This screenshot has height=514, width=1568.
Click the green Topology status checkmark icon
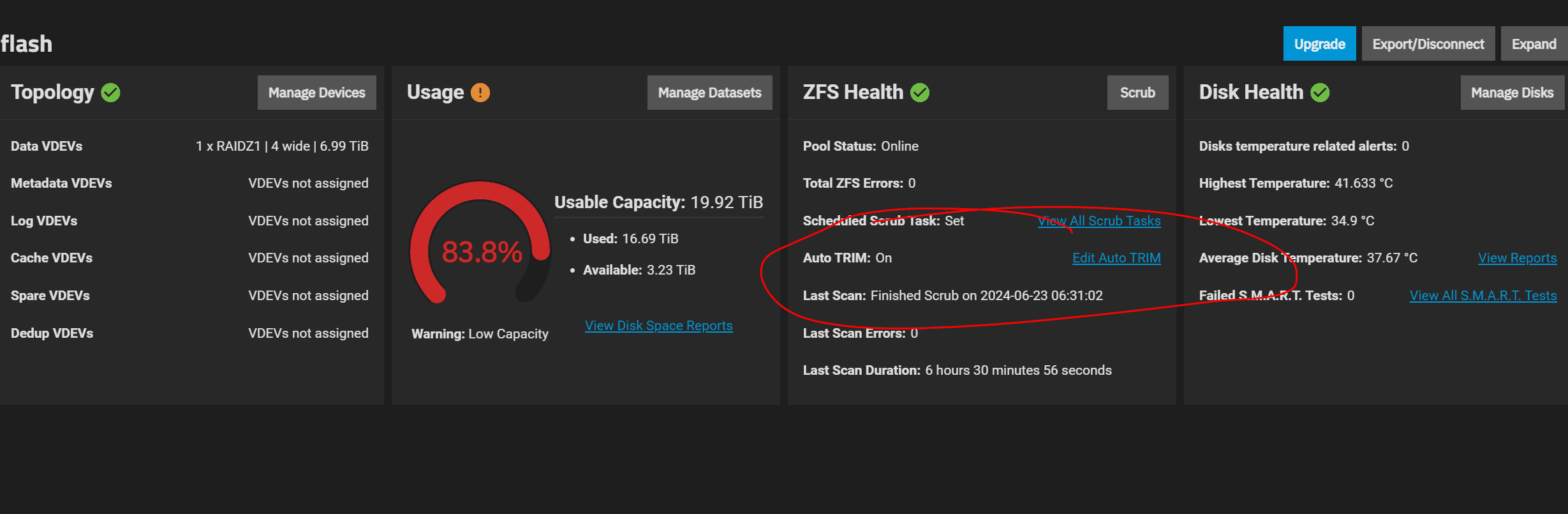click(111, 93)
